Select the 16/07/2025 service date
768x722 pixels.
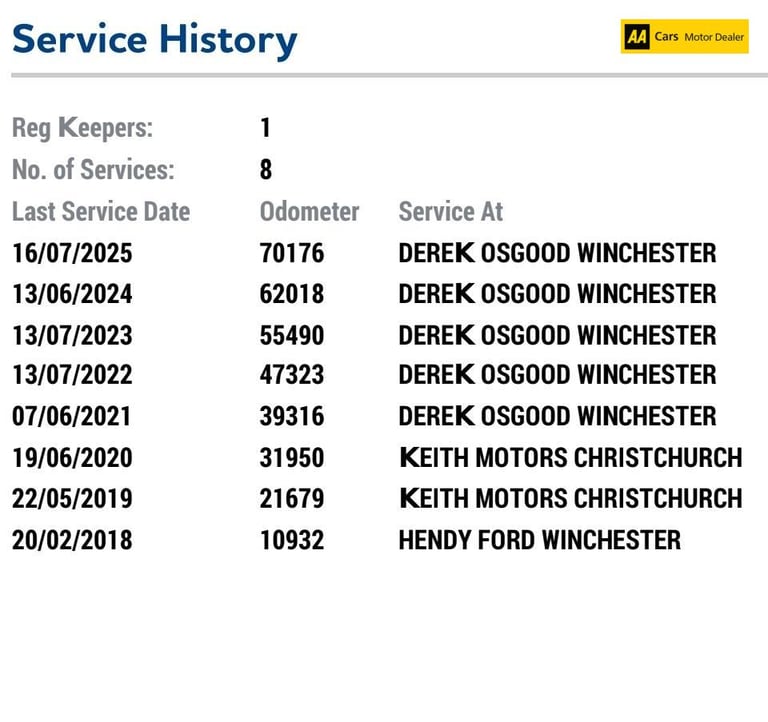[72, 253]
